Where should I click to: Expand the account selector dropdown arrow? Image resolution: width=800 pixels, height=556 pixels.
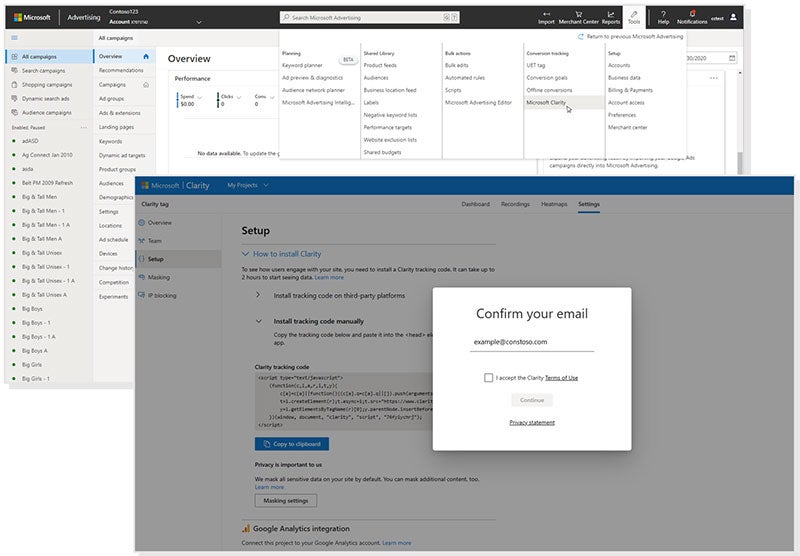[x=199, y=22]
